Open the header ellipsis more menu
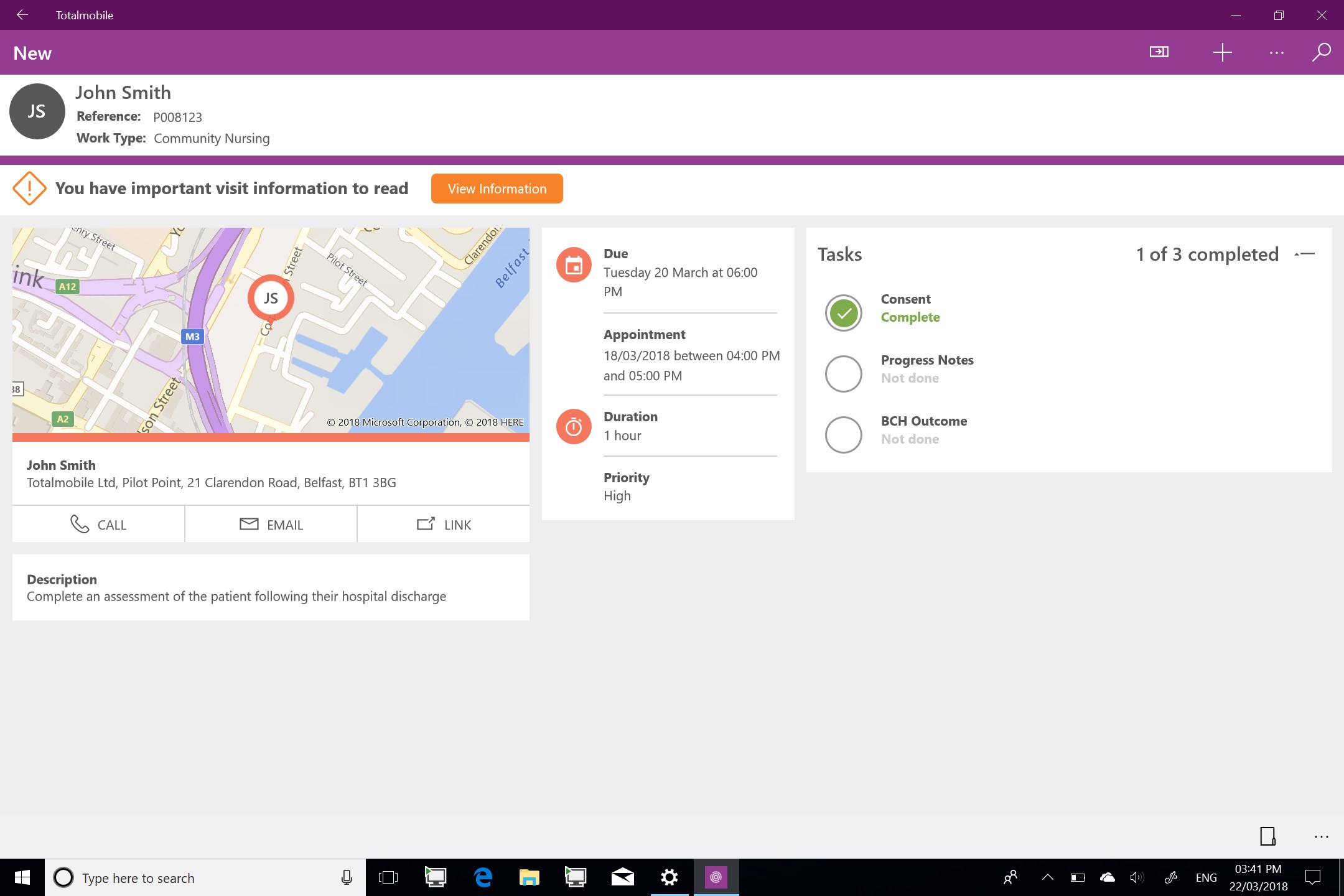The height and width of the screenshot is (896, 1344). tap(1276, 53)
